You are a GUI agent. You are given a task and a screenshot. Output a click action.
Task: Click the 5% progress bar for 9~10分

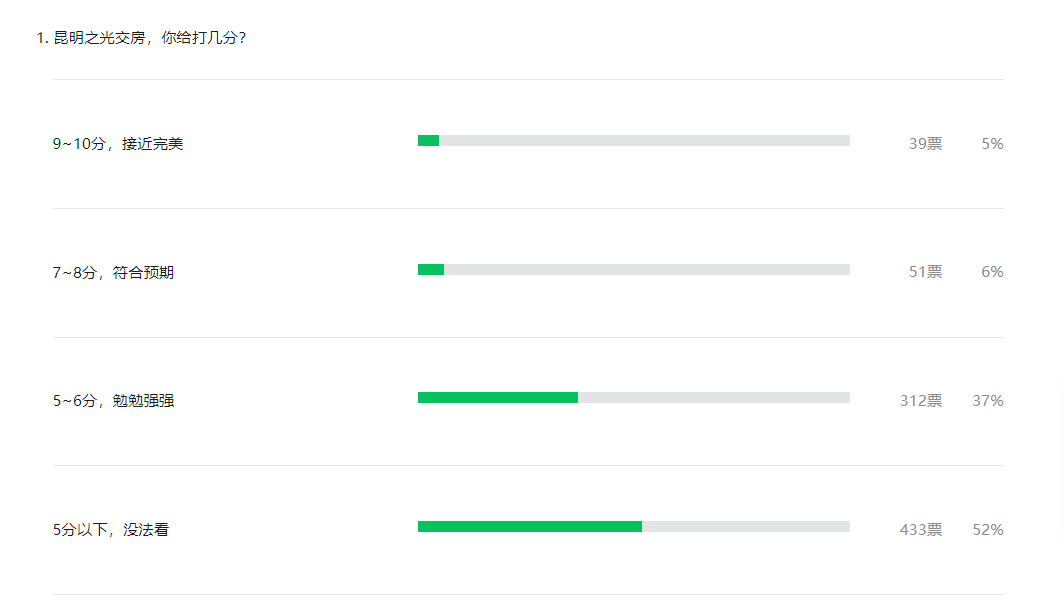click(x=634, y=140)
